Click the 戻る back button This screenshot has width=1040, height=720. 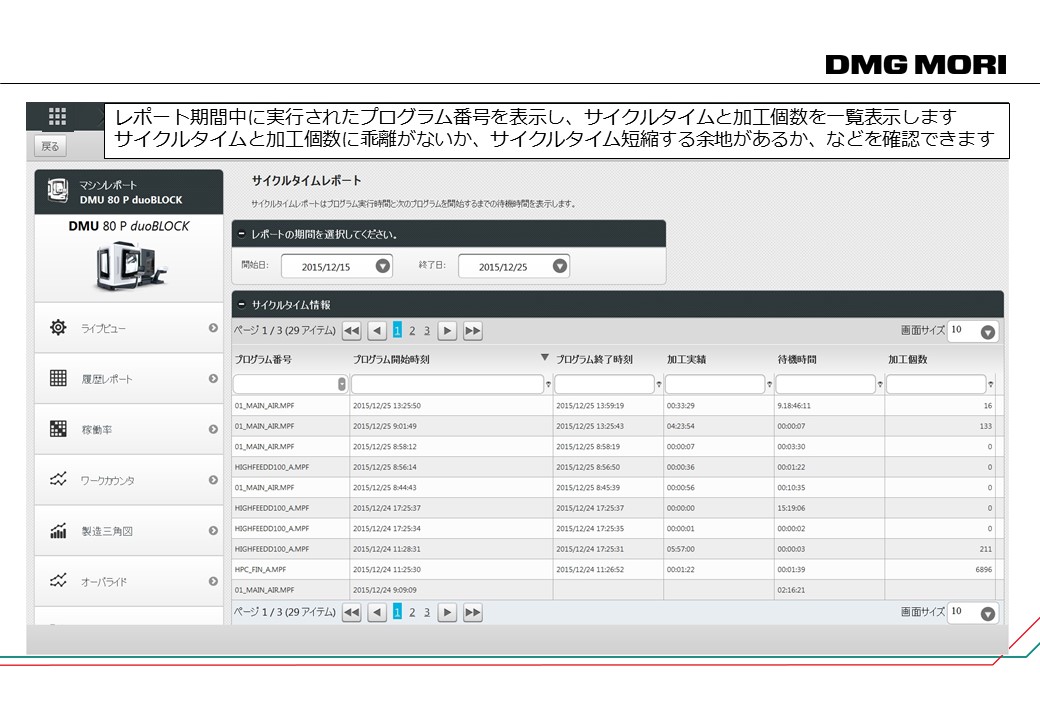pyautogui.click(x=50, y=146)
